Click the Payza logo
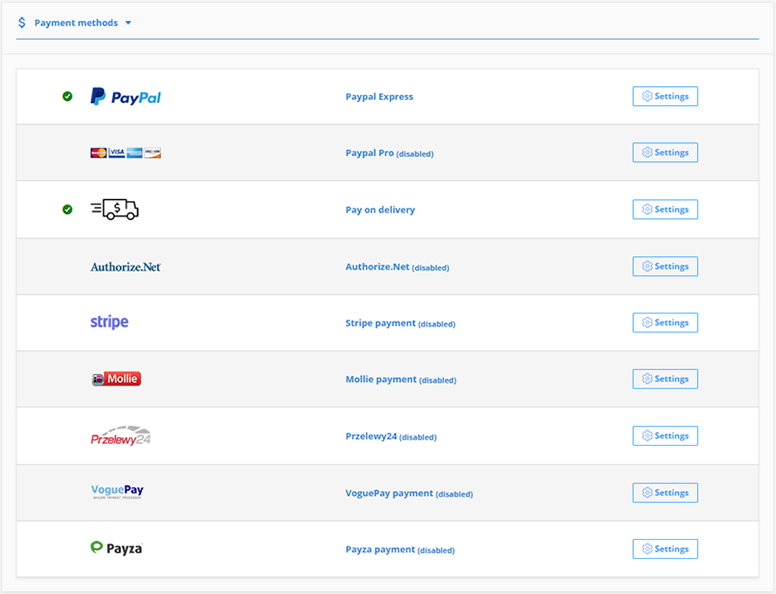This screenshot has height=594, width=776. point(116,548)
